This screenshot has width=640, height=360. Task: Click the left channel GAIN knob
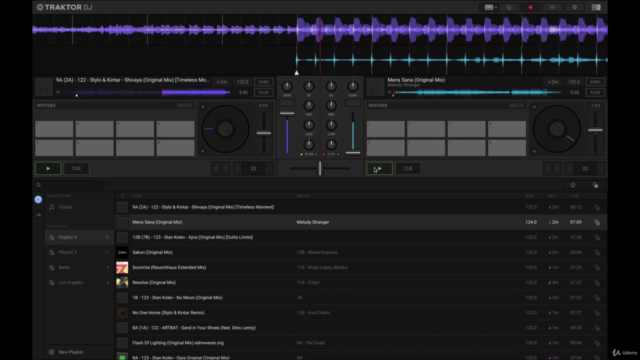tap(287, 86)
